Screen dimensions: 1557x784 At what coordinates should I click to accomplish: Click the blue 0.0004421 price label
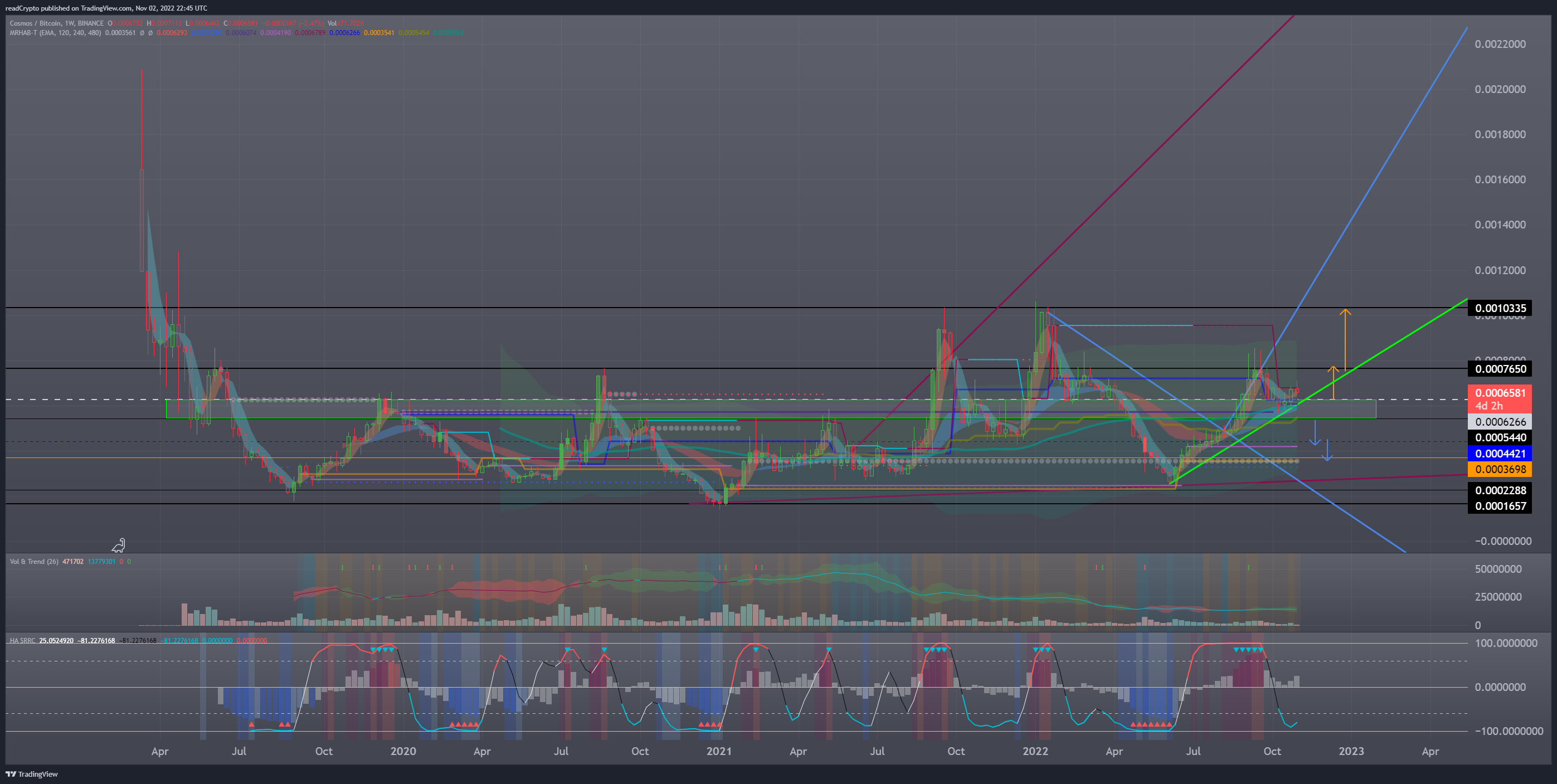(1500, 454)
